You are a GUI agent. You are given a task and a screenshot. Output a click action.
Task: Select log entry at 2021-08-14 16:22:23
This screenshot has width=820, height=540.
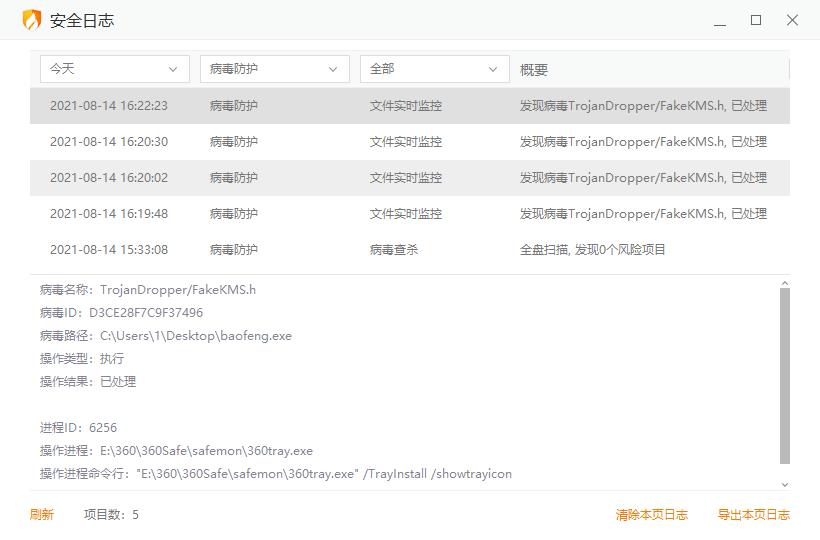(x=409, y=106)
